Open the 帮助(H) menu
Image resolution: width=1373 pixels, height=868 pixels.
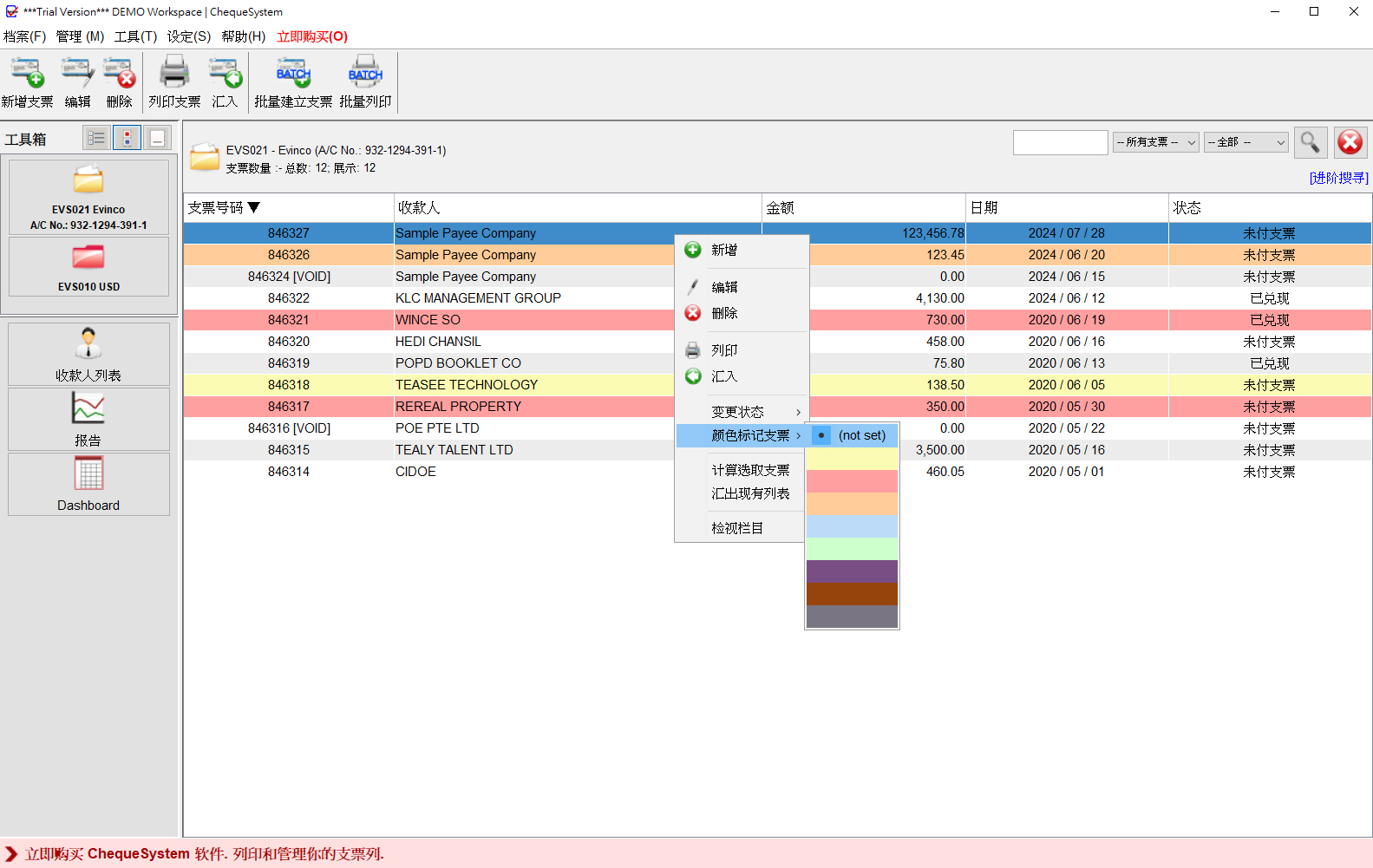point(243,36)
